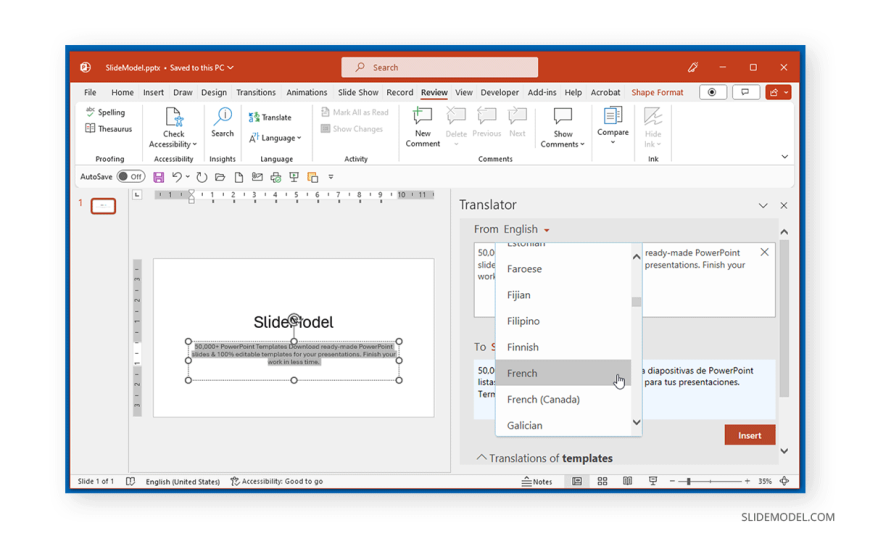Click the zoom slider handle
Screen dimensions: 870x539
point(689,481)
